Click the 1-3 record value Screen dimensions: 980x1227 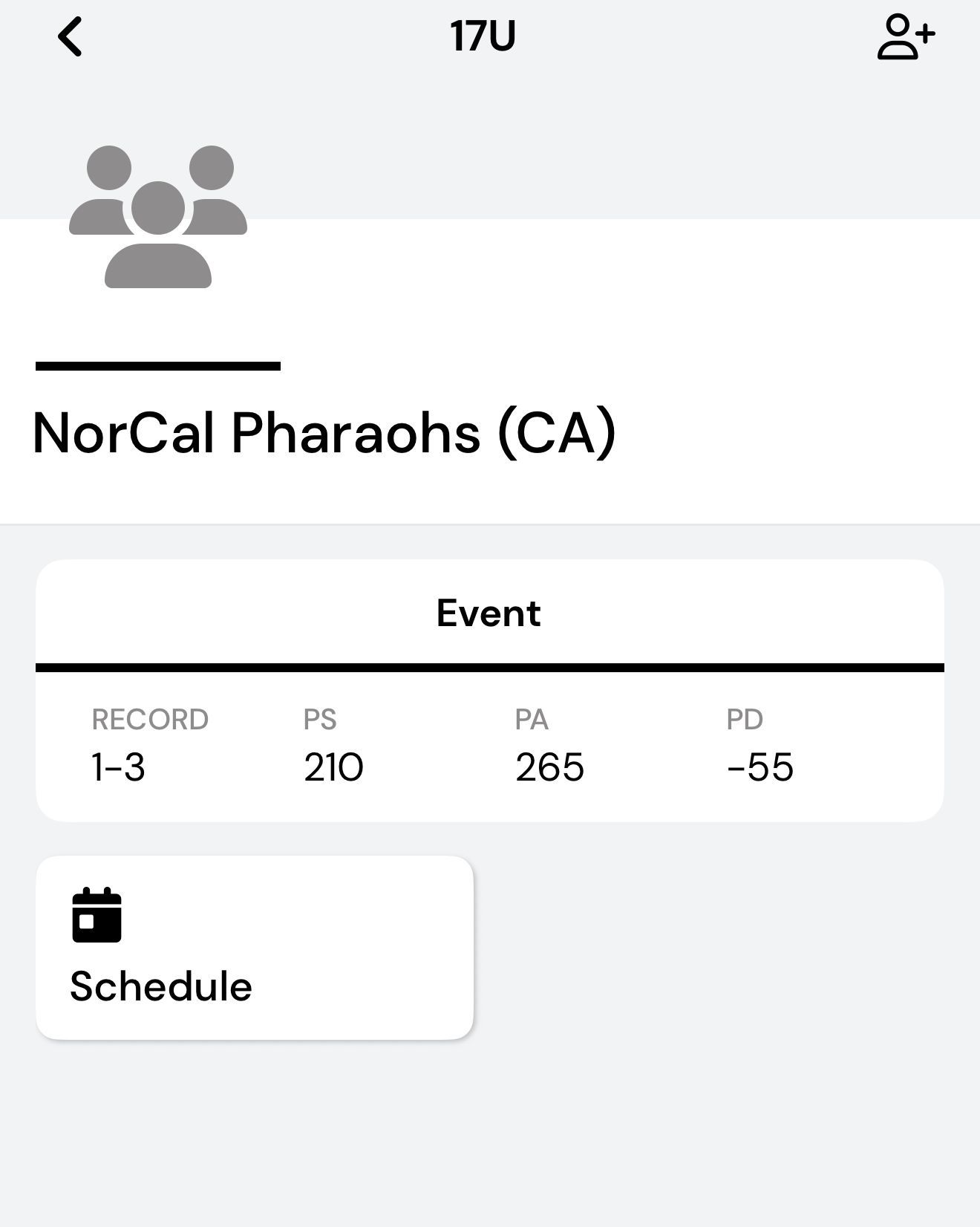tap(118, 767)
